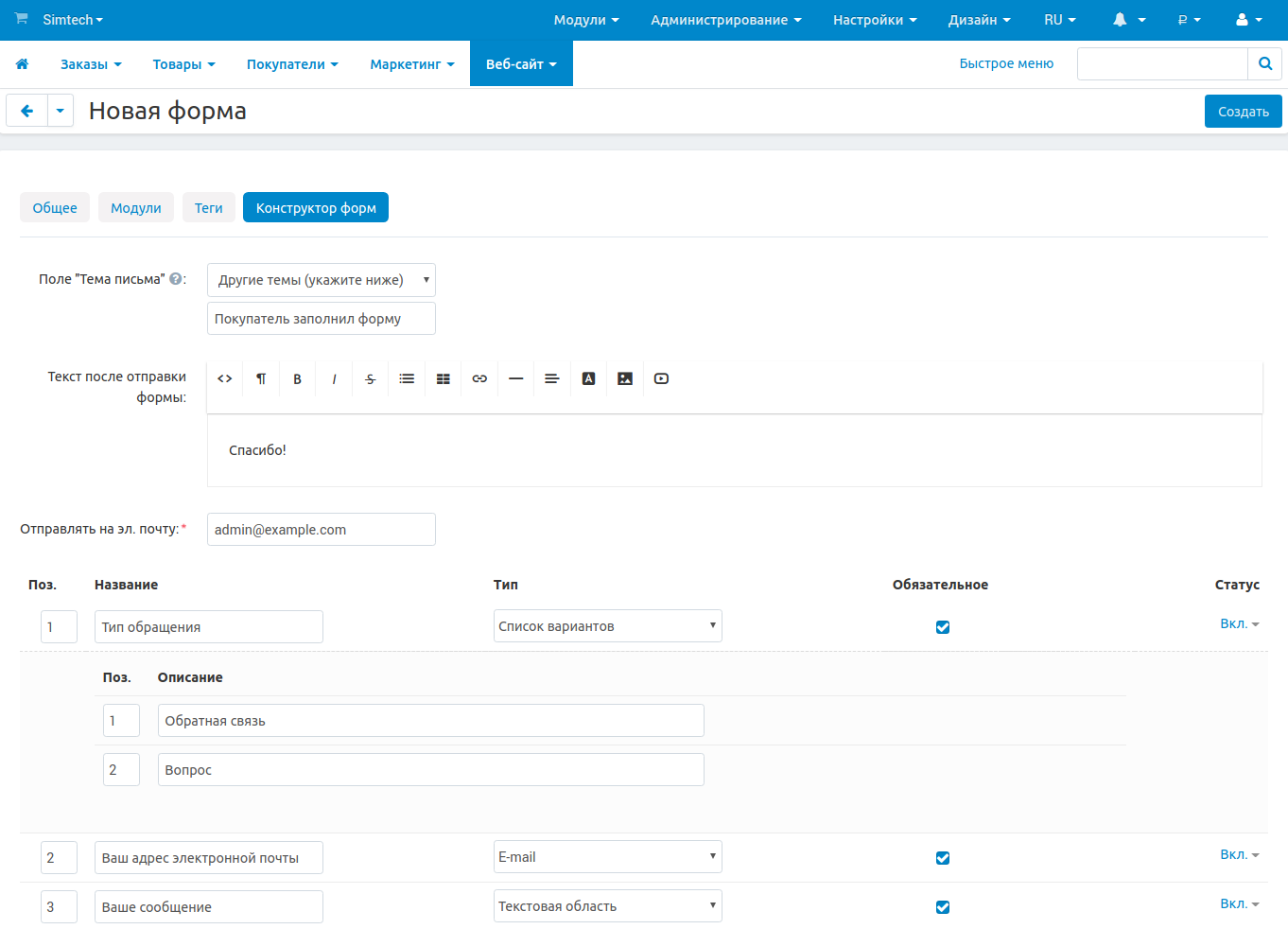Click the Bold formatting icon

click(x=297, y=378)
